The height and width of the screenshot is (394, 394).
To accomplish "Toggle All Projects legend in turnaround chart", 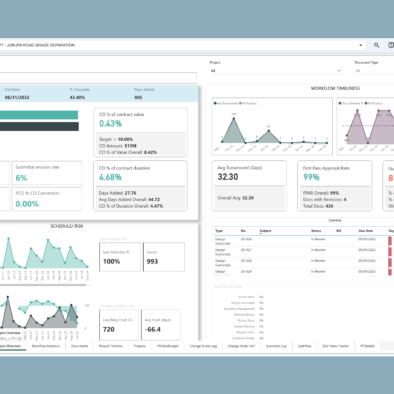I will click(x=248, y=103).
